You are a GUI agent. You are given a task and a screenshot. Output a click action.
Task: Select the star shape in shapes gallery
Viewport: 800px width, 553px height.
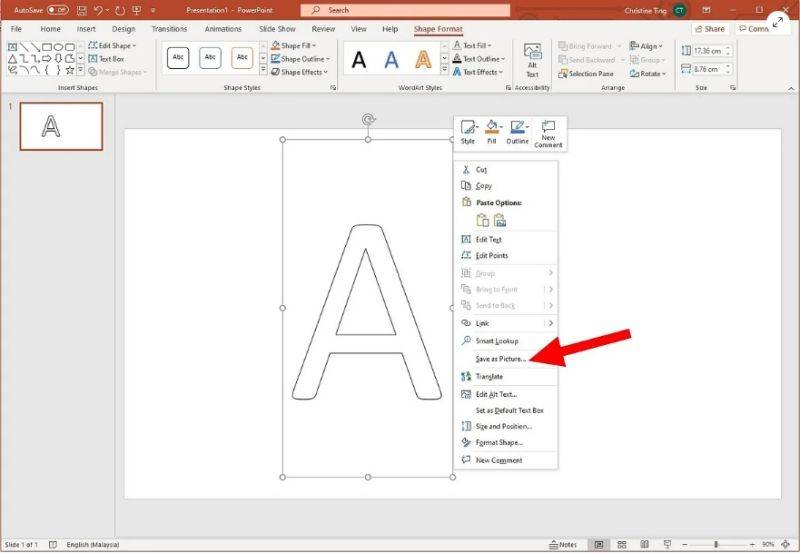pyautogui.click(x=69, y=70)
